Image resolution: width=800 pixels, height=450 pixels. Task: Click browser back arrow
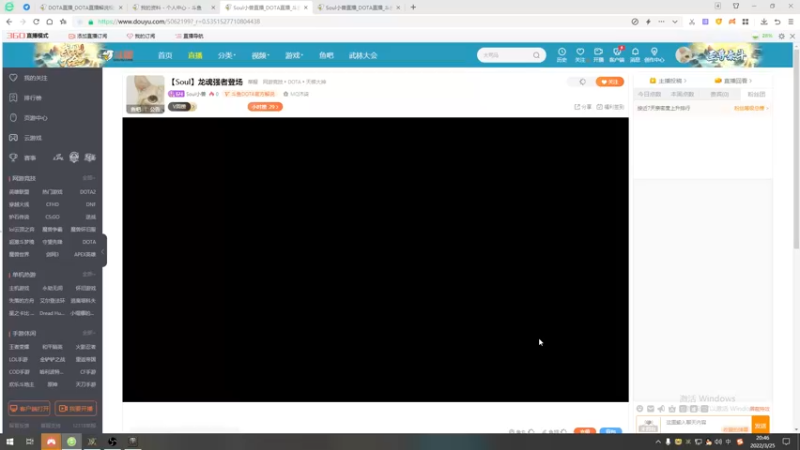click(9, 21)
